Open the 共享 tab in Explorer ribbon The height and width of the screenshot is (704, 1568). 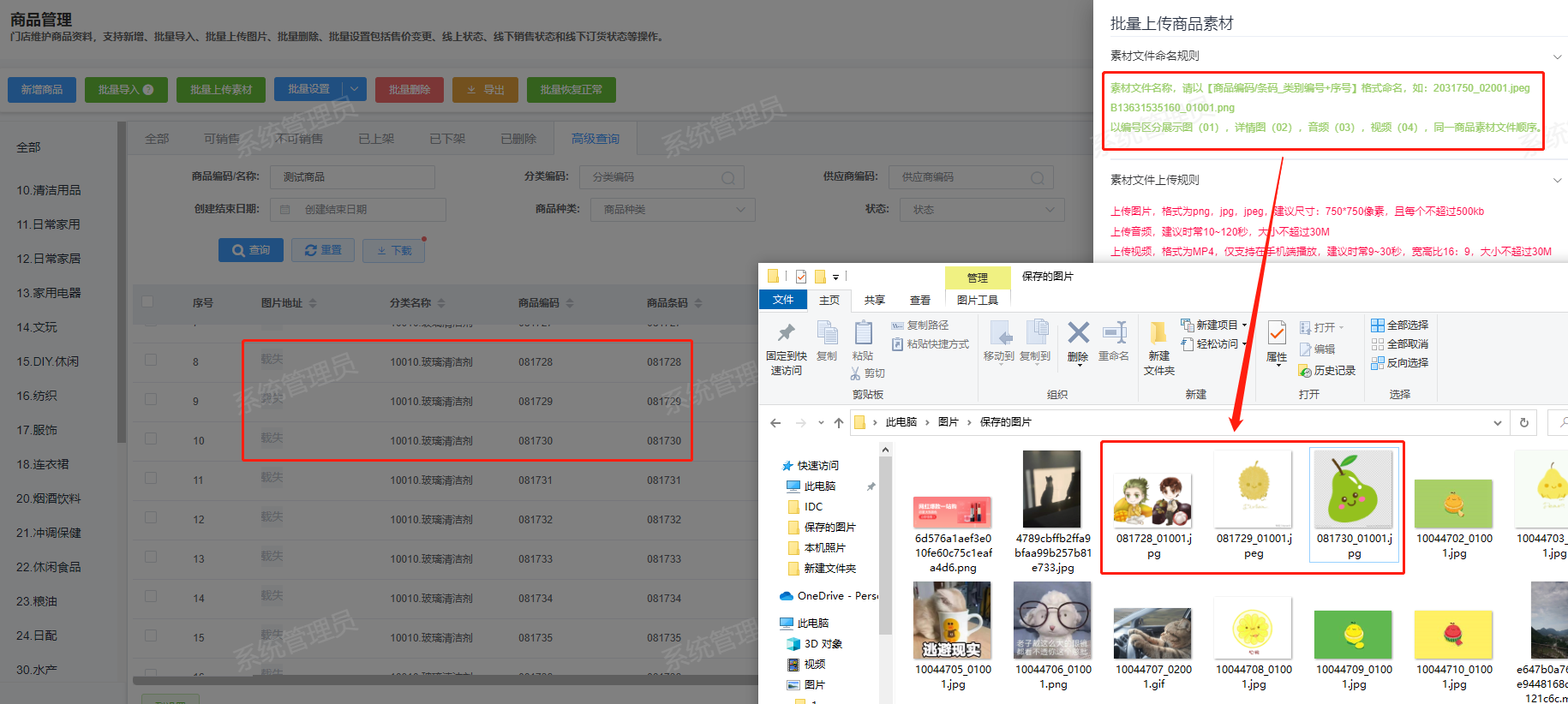point(874,301)
